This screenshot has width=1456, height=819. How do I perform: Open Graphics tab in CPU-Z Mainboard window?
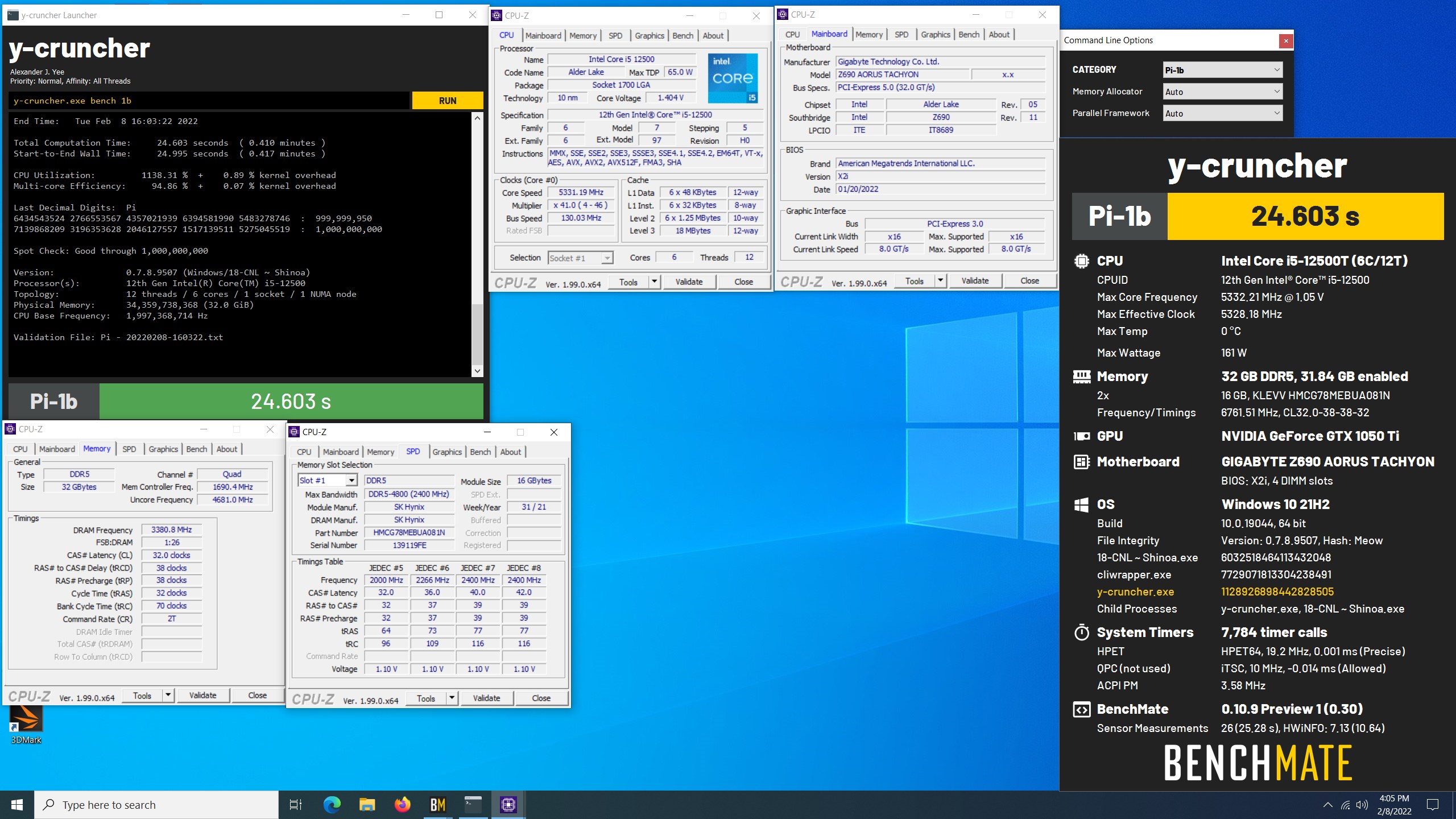(935, 34)
